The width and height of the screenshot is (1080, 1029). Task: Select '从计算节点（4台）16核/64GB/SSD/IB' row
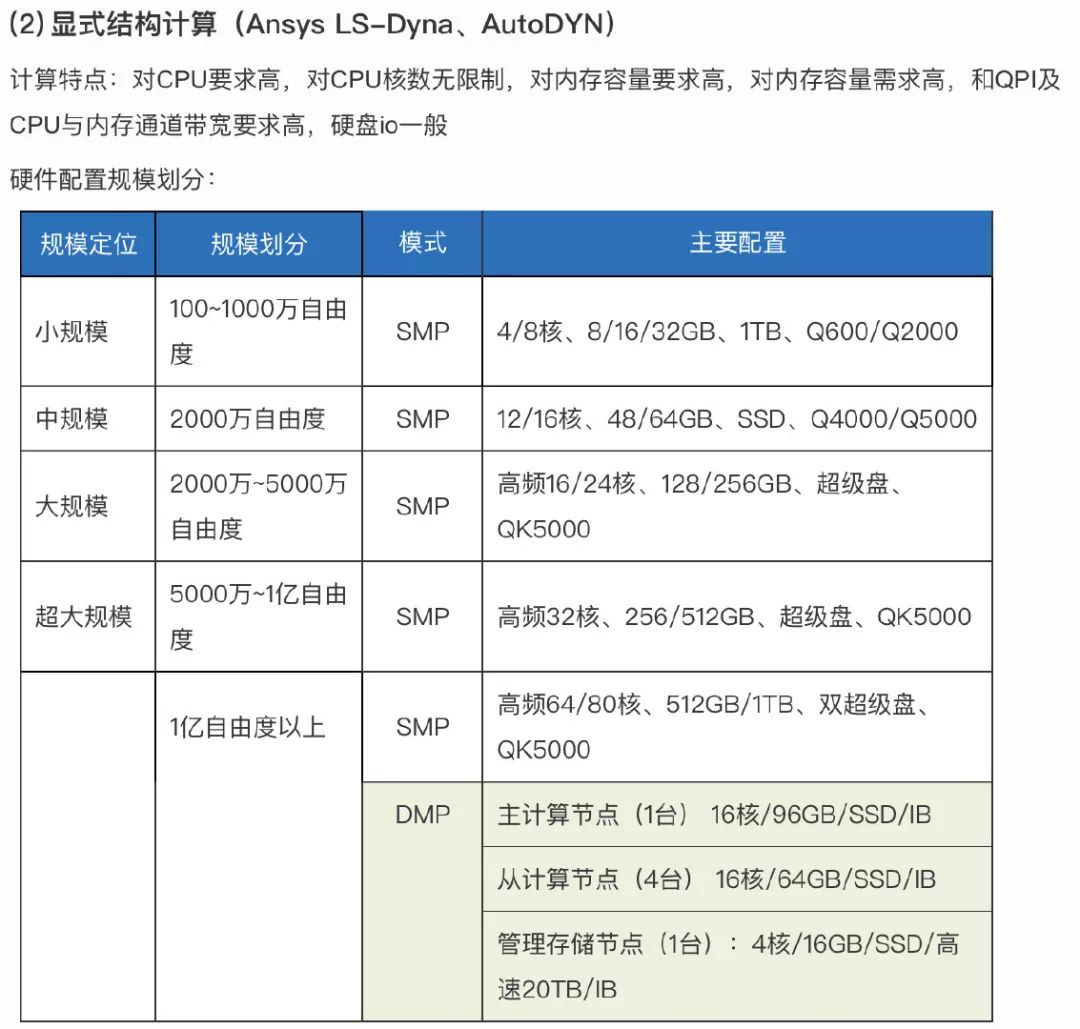(x=738, y=880)
